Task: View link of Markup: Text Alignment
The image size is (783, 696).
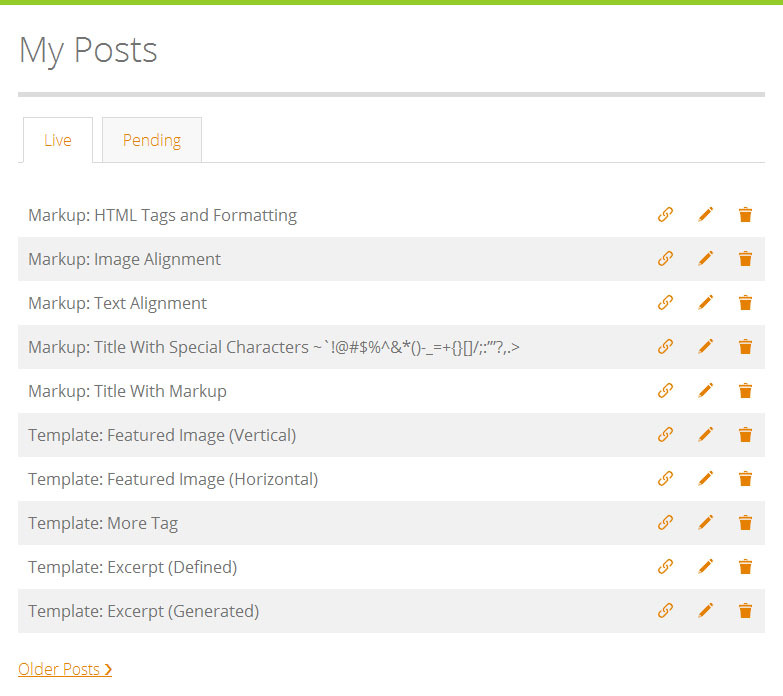Action: 665,303
